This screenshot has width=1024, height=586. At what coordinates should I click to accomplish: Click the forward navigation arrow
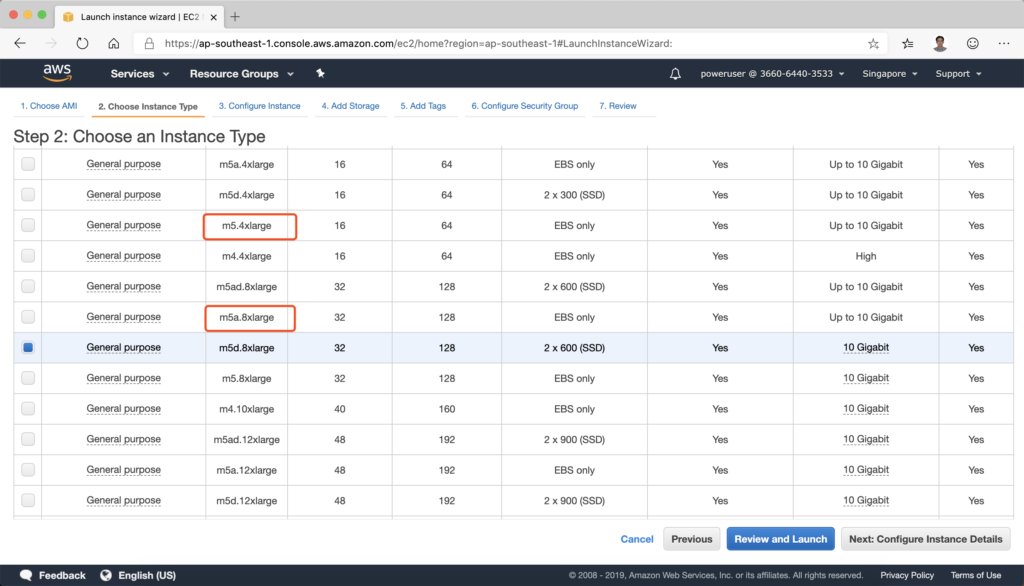[x=51, y=44]
